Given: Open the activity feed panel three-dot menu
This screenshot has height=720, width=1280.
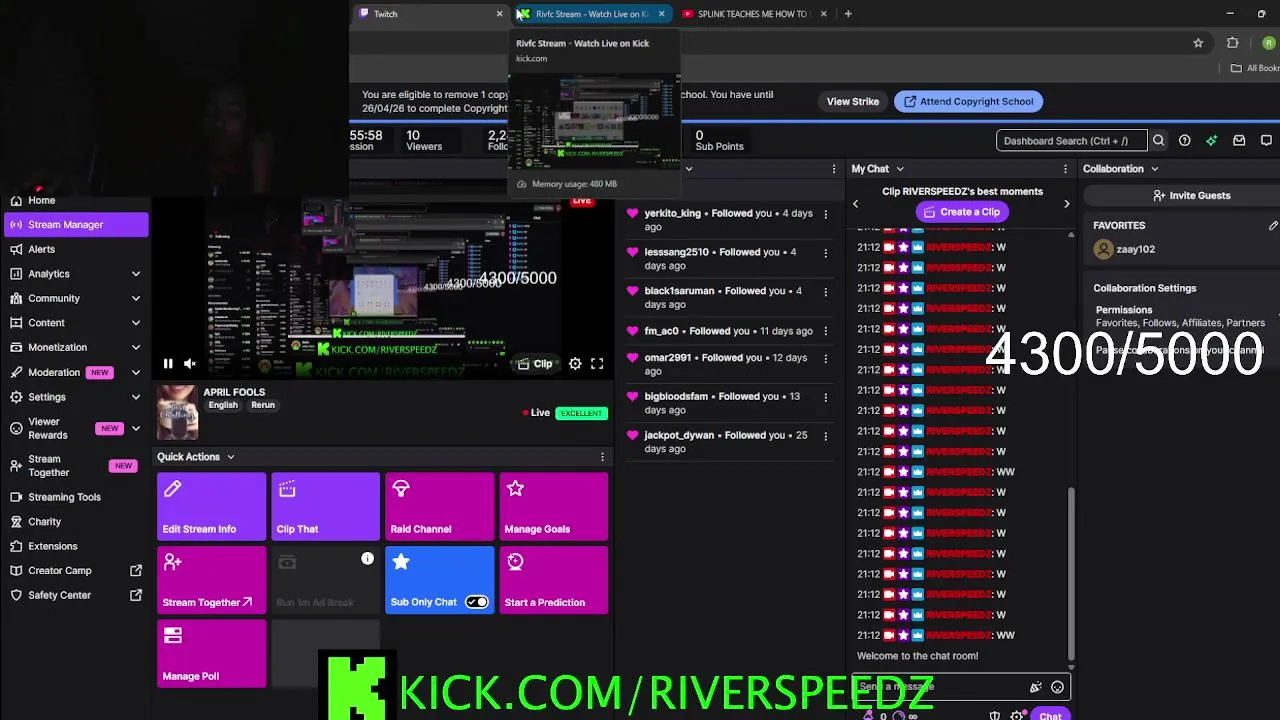Looking at the screenshot, I should point(833,169).
